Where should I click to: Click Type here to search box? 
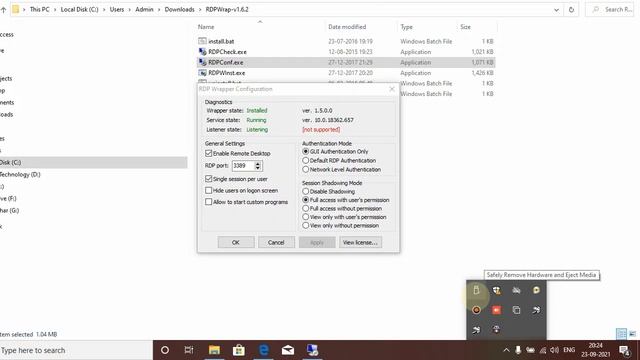click(x=76, y=350)
